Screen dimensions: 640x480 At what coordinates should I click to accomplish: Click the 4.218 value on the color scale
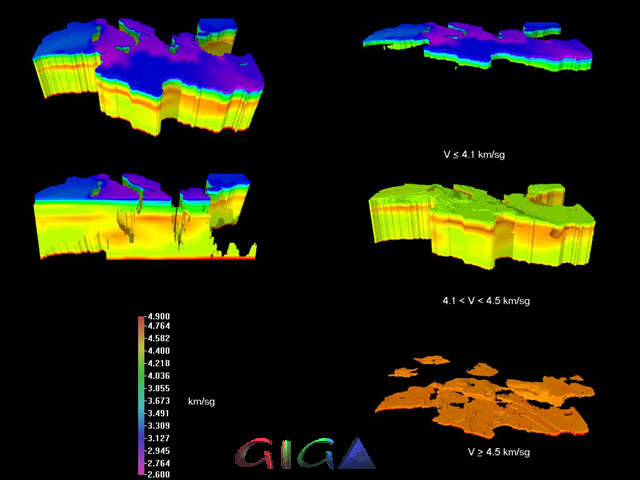point(158,363)
